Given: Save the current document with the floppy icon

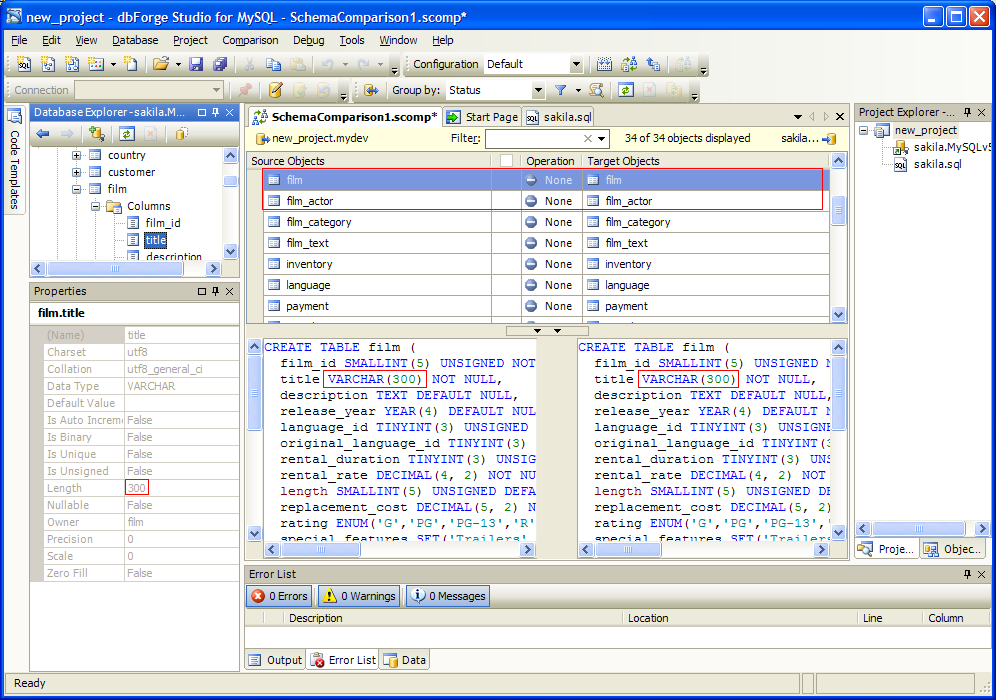Looking at the screenshot, I should 196,64.
